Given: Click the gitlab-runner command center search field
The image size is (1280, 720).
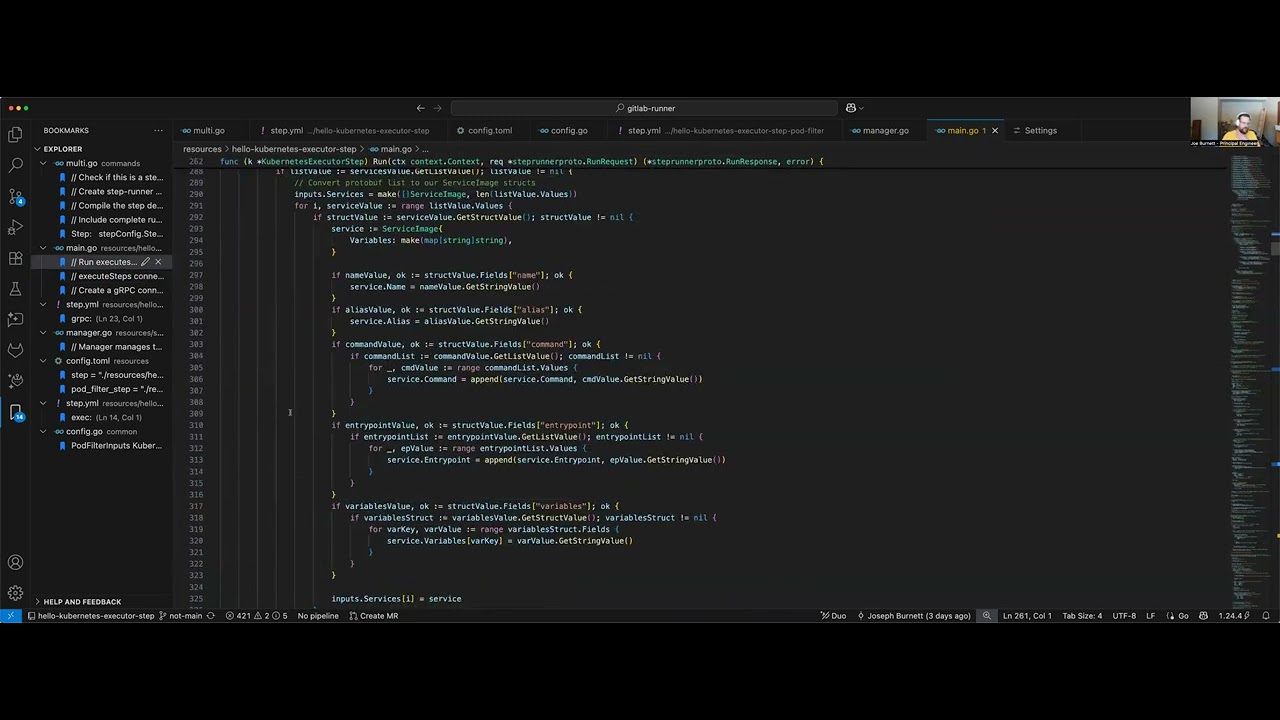Looking at the screenshot, I should click(x=644, y=108).
